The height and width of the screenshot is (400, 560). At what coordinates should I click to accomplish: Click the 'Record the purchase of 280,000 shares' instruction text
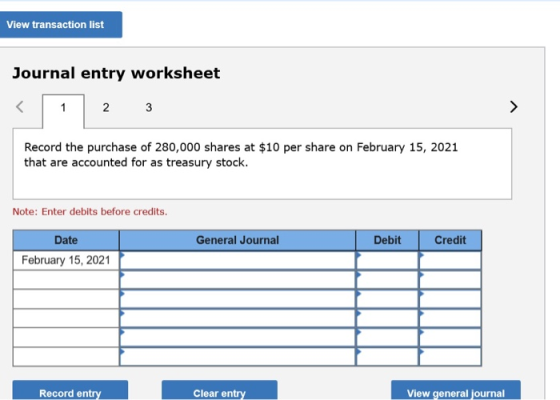(x=241, y=155)
